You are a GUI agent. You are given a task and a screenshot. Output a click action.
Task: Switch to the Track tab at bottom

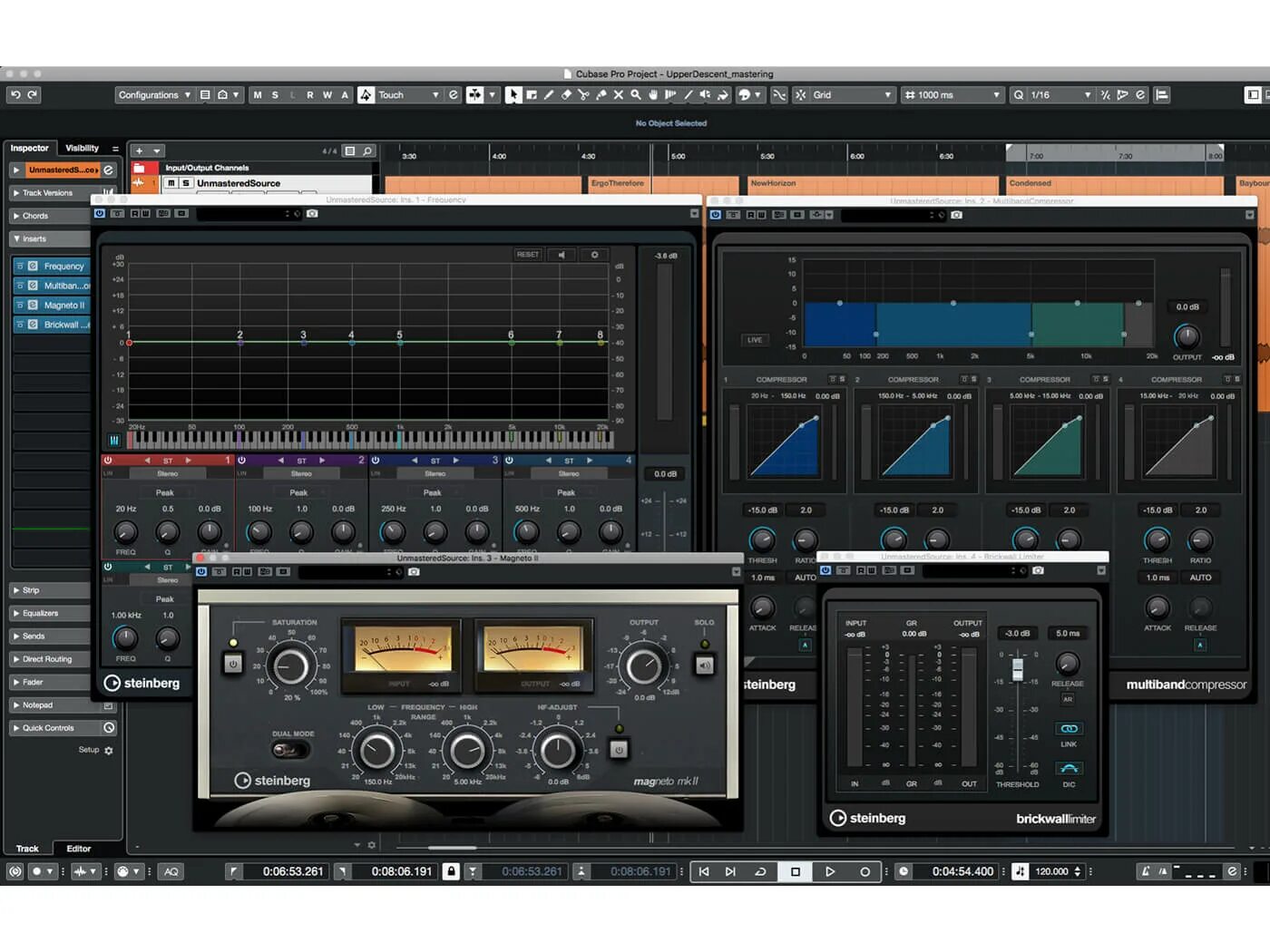[x=27, y=849]
